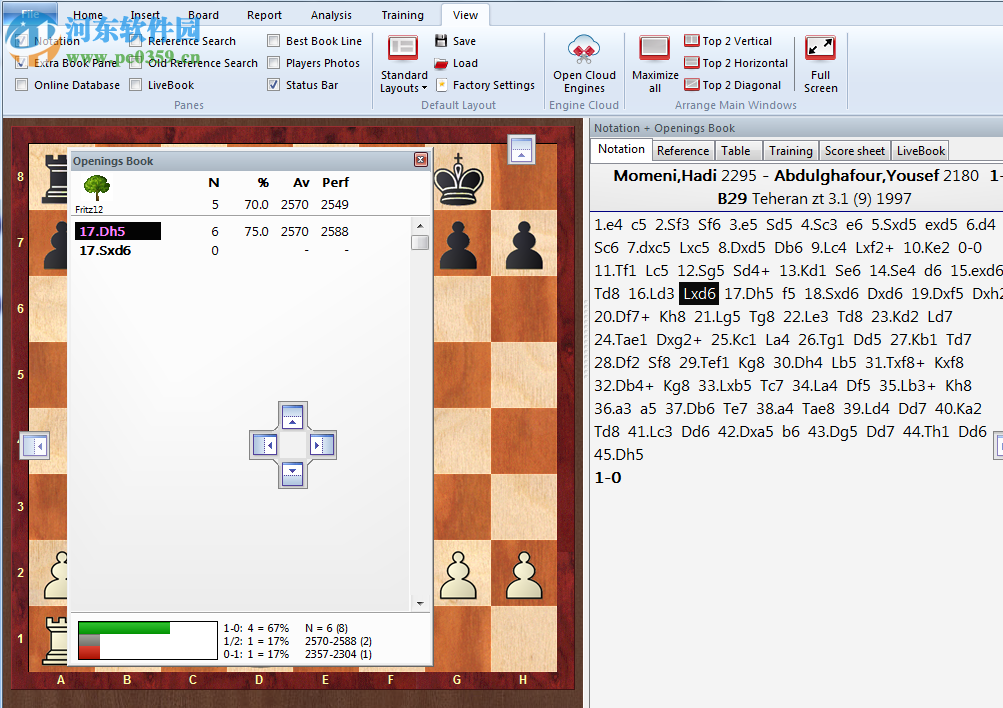The width and height of the screenshot is (1003, 708).
Task: Click the right arrow navigation control
Action: (x=322, y=445)
